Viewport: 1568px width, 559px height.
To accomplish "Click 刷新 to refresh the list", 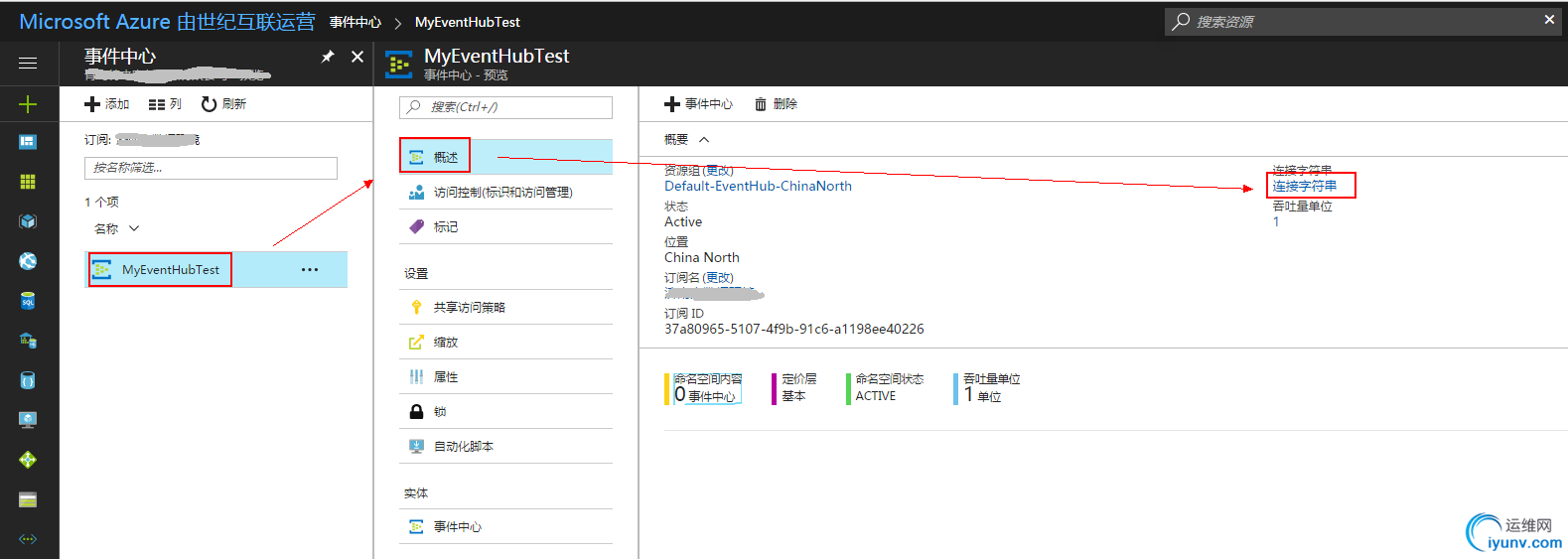I will tap(223, 104).
